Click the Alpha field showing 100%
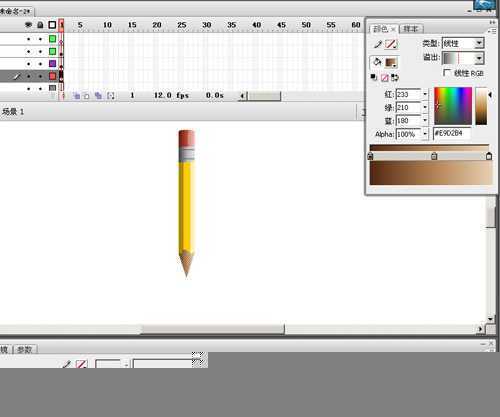 point(408,134)
